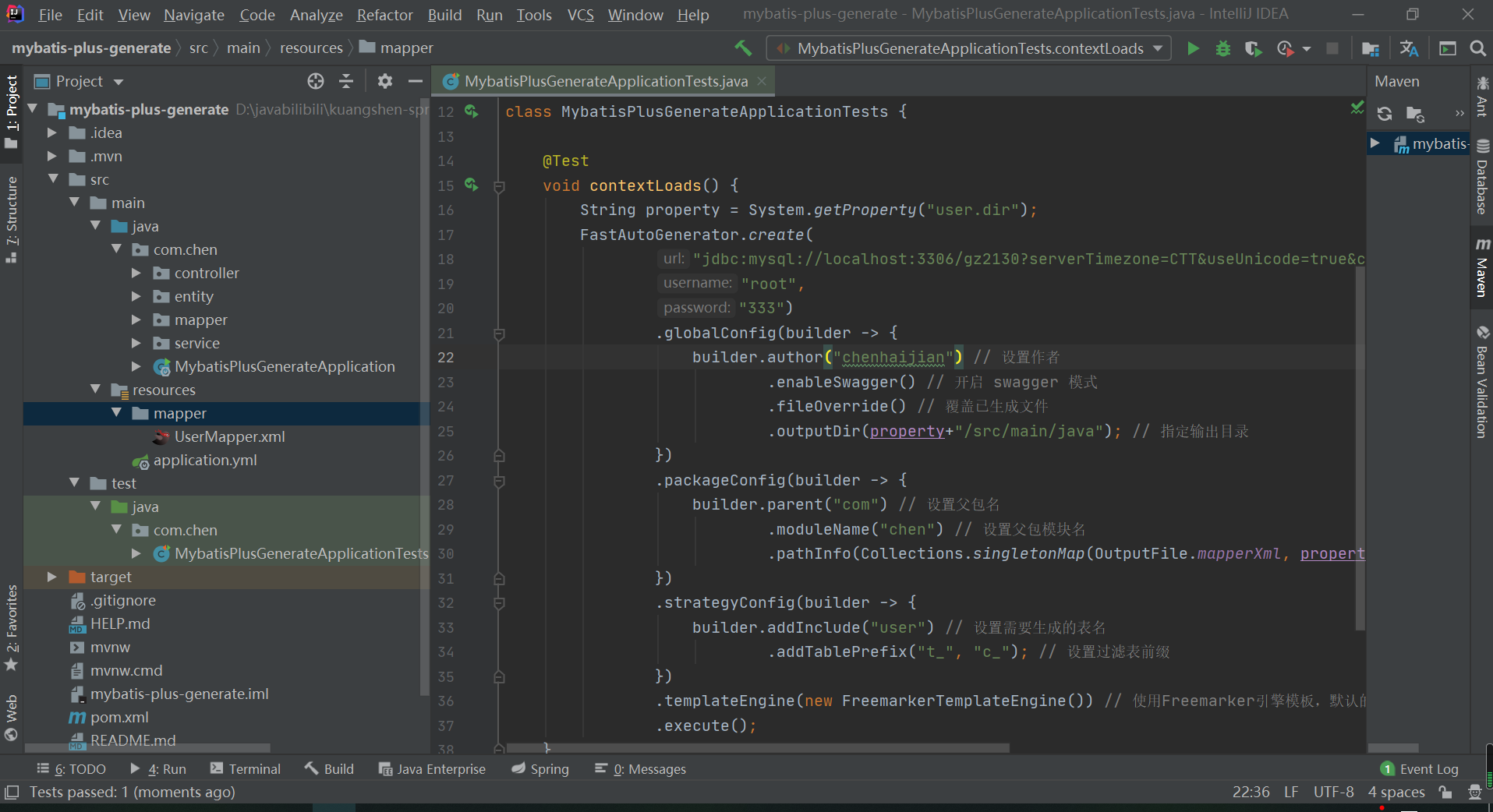This screenshot has width=1493, height=812.
Task: Toggle the Favorites tool window
Action: 11,628
